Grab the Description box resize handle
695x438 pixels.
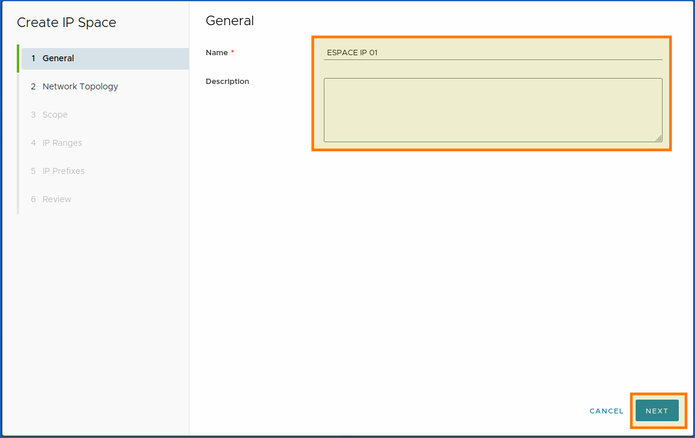657,137
